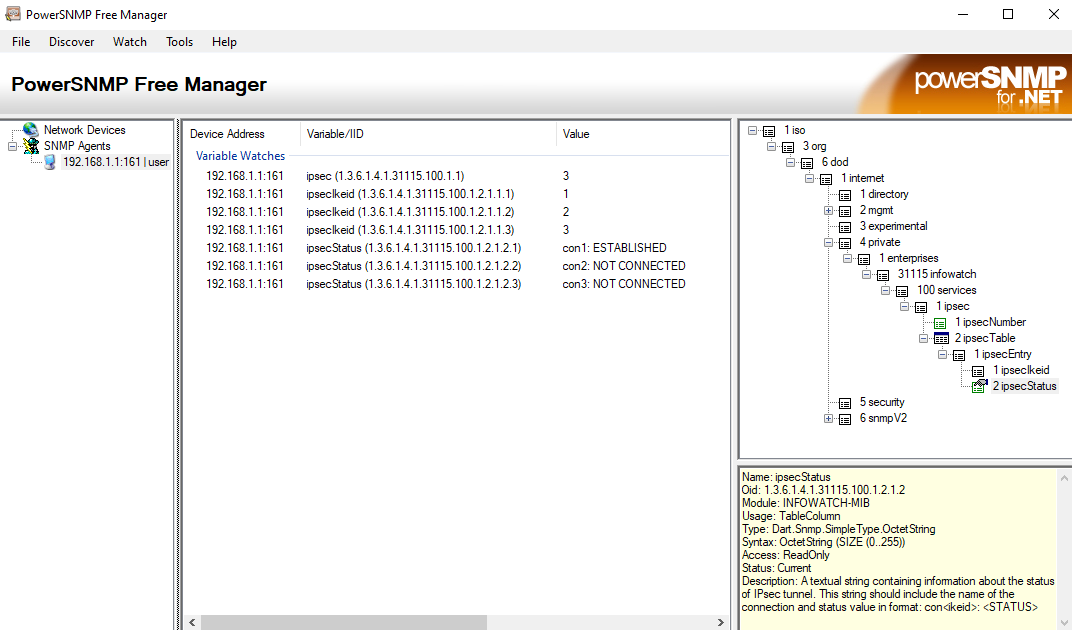Click the ipsecStatus watched-column icon
Viewport: 1072px width, 630px height.
[979, 386]
